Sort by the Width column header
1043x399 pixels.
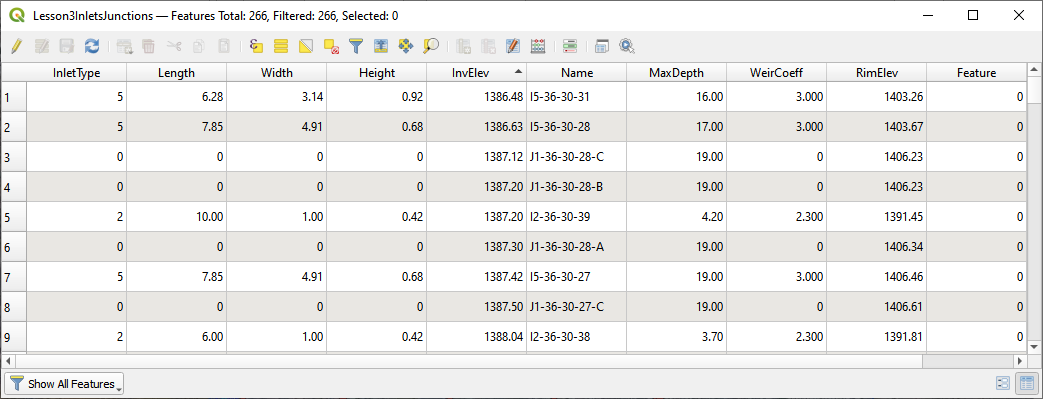(277, 72)
